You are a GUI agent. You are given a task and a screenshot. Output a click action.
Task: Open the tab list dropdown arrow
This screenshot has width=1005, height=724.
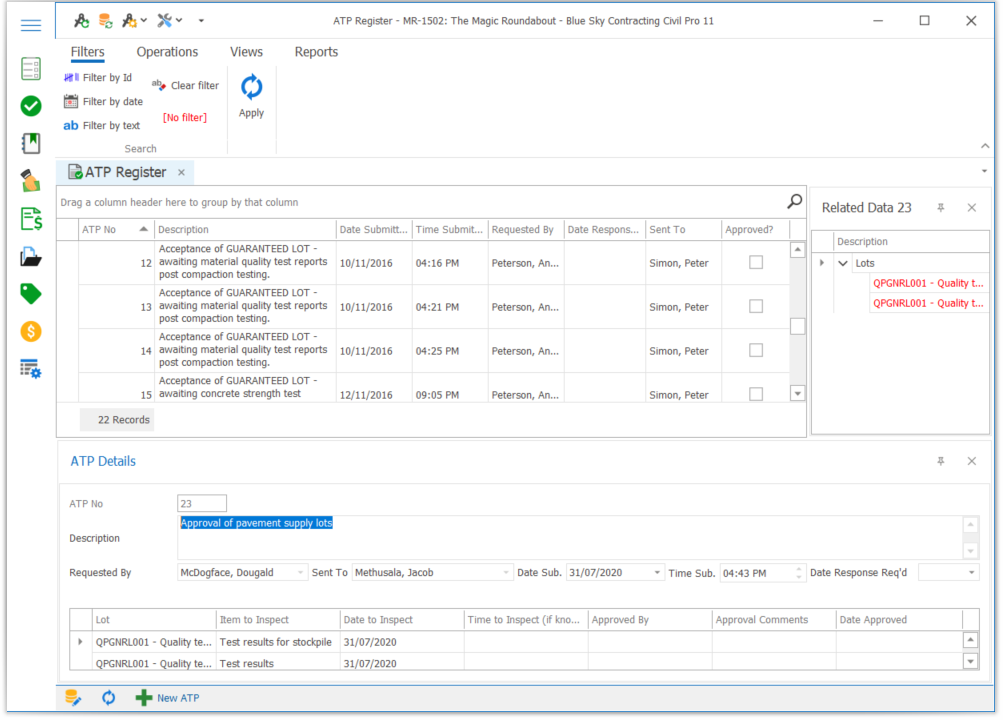pos(984,171)
